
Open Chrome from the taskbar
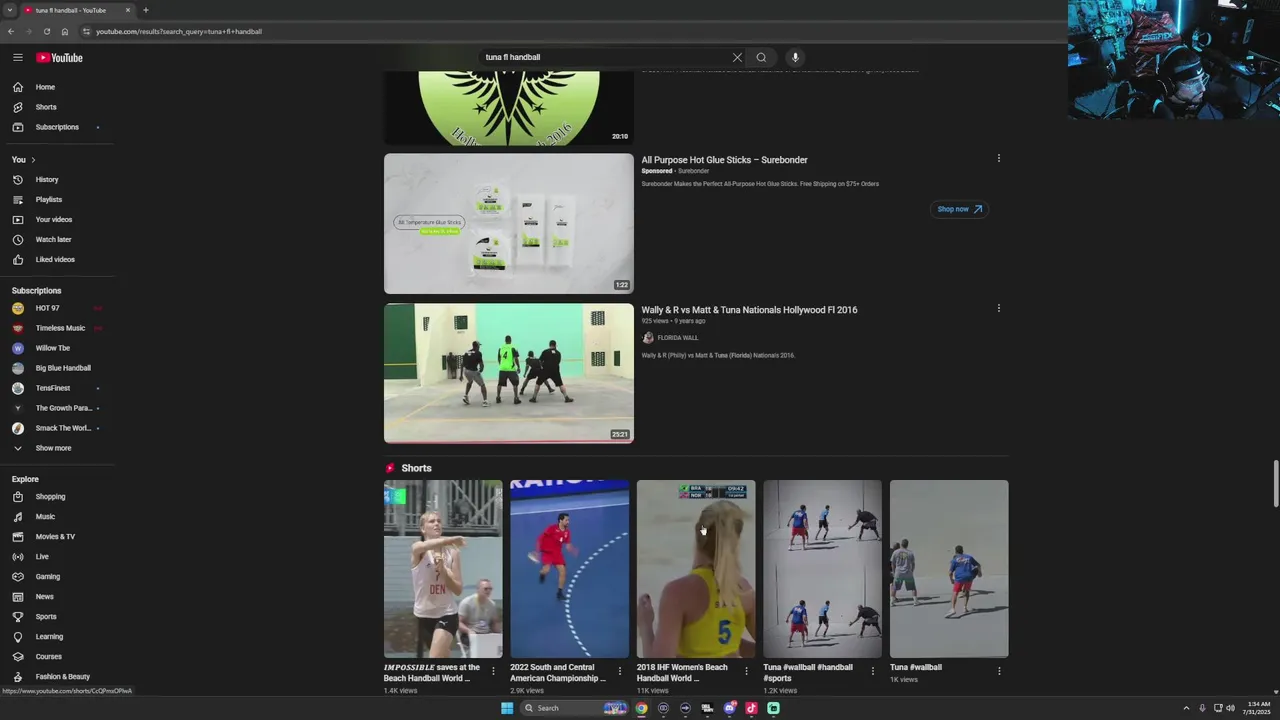click(641, 708)
